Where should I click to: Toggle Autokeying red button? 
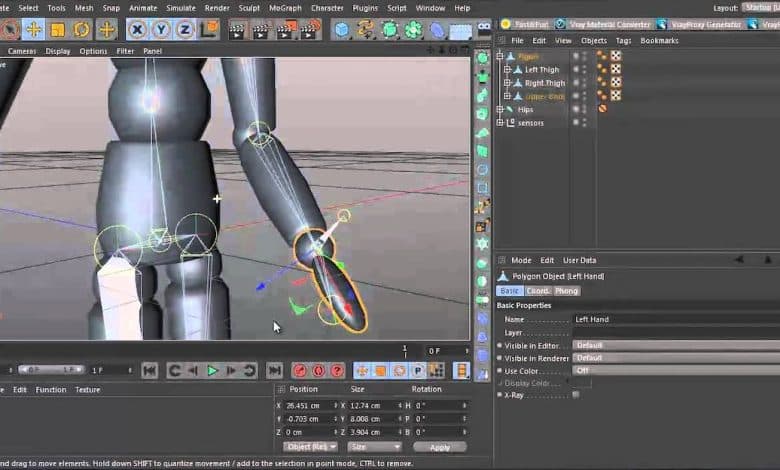click(x=319, y=371)
